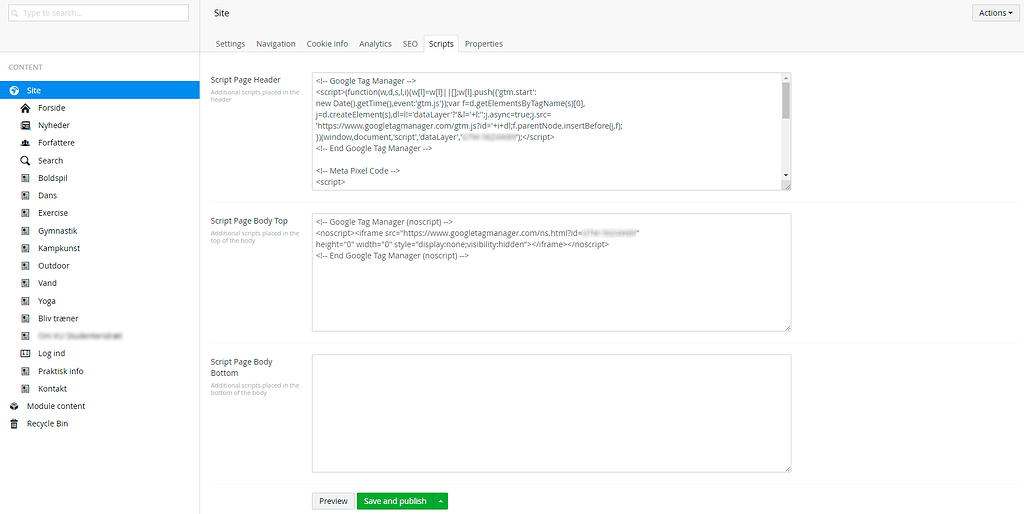
Task: Open the Praktisk info node
Action: (61, 371)
